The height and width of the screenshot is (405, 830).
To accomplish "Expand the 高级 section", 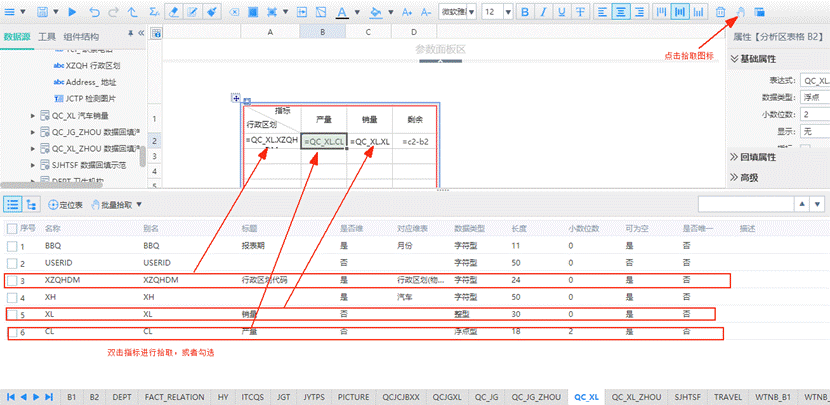I will tap(744, 178).
